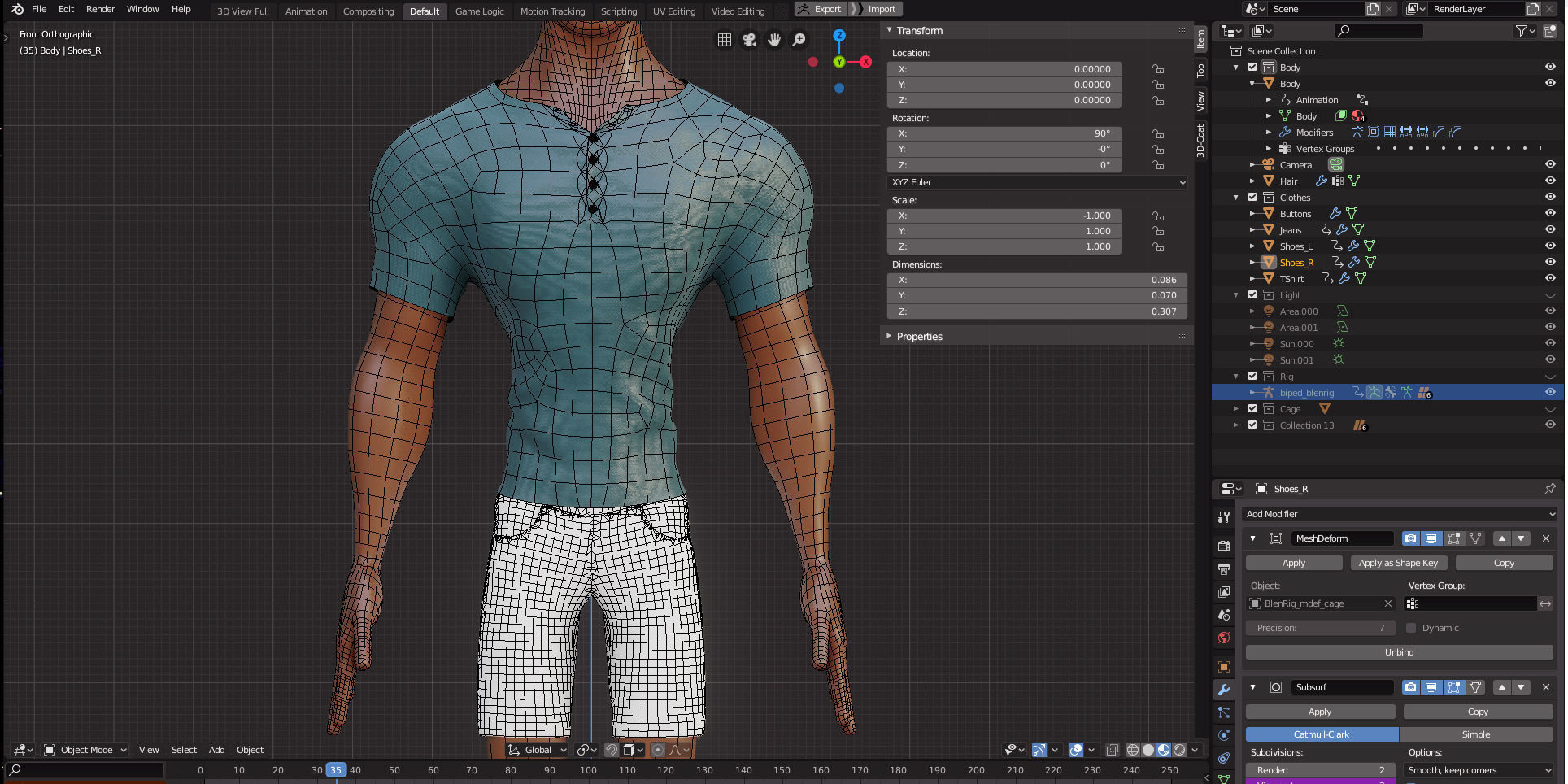The image size is (1568, 784).
Task: Select solid viewport shading mode
Action: [x=1148, y=750]
